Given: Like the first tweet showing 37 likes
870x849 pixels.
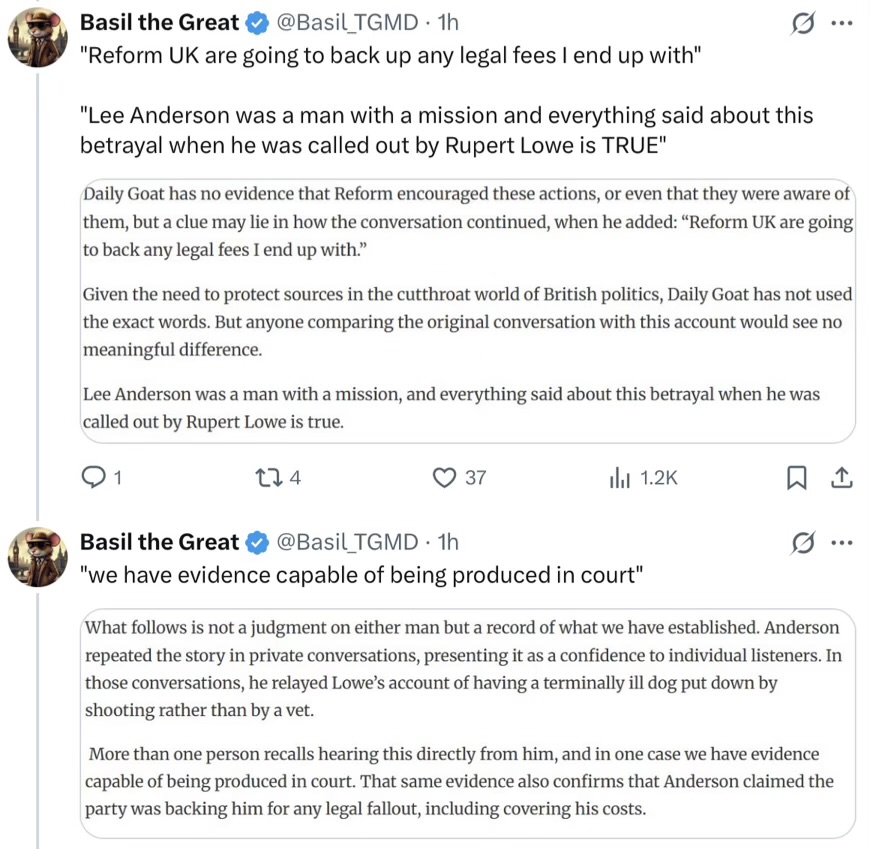Looking at the screenshot, I should (x=459, y=478).
